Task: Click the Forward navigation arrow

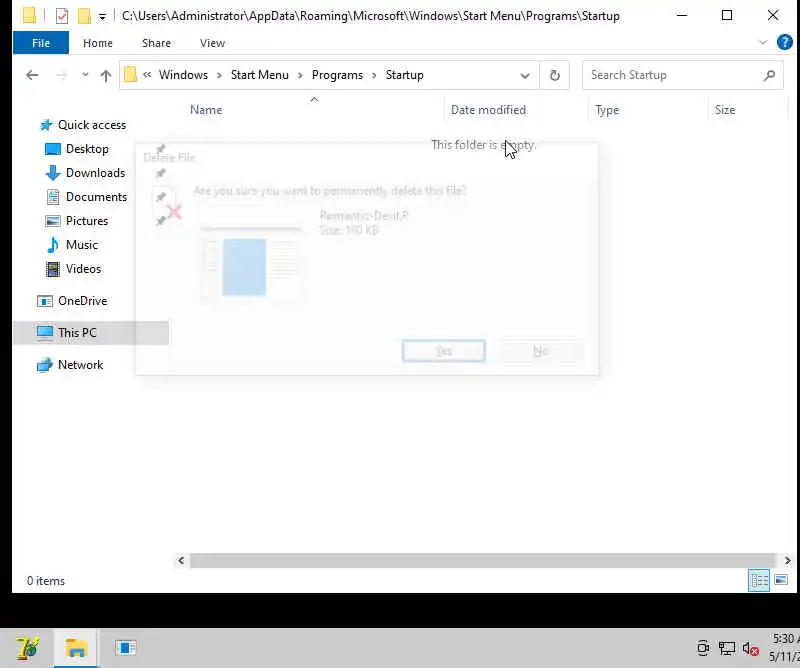Action: click(x=61, y=76)
